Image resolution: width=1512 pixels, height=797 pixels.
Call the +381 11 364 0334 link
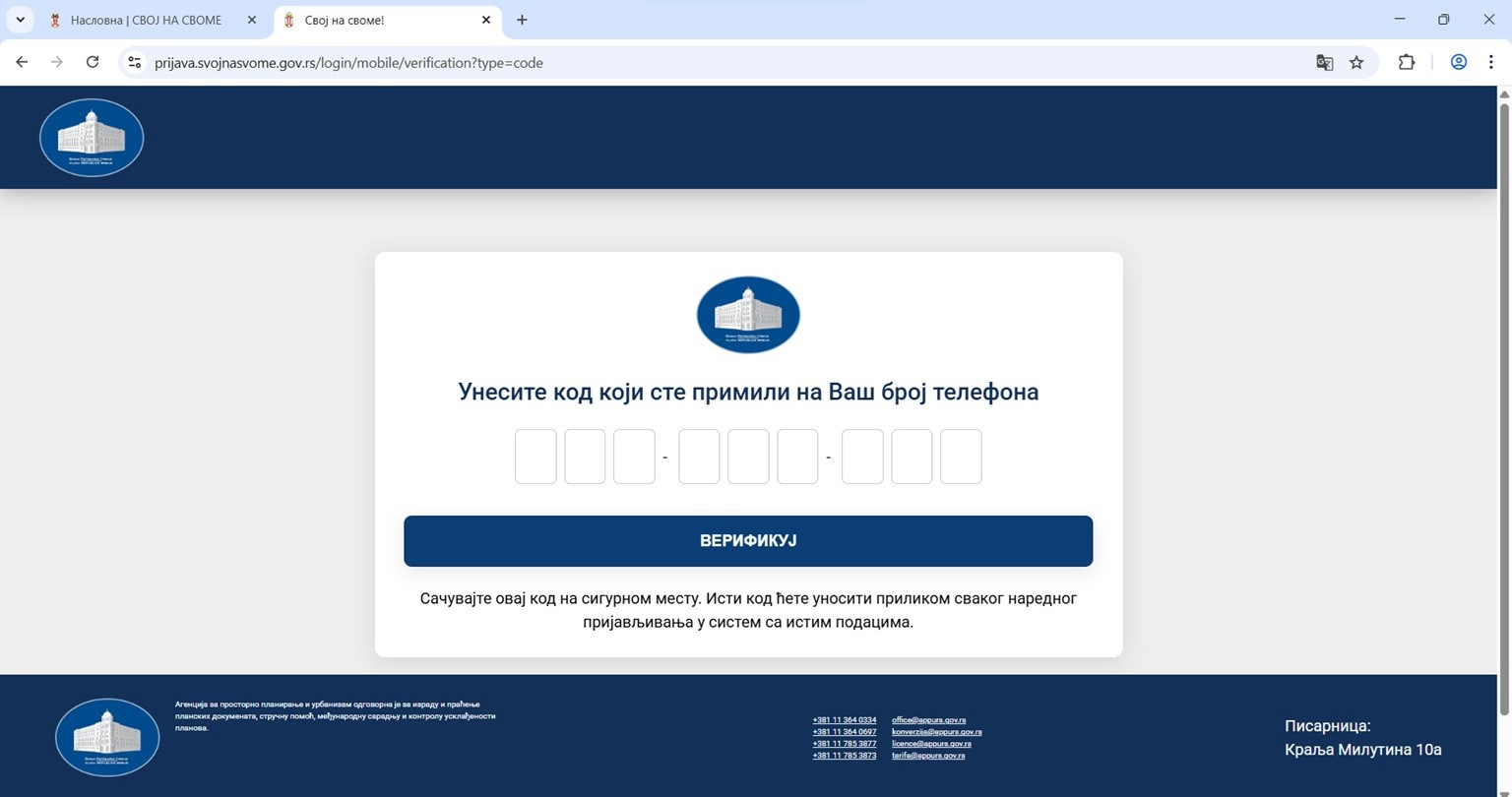tap(845, 720)
